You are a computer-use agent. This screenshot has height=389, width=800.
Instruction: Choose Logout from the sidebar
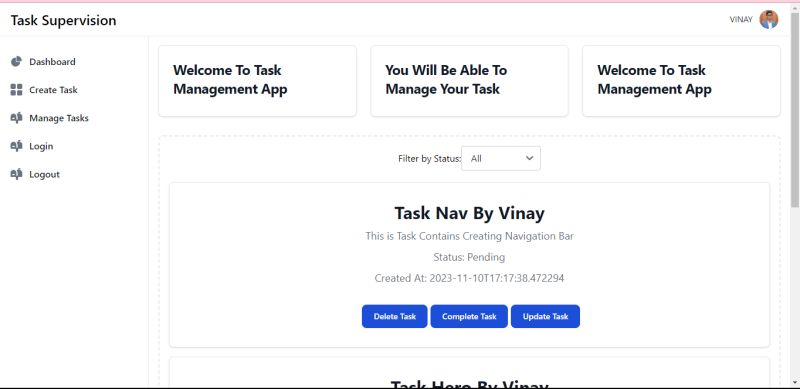[x=44, y=174]
